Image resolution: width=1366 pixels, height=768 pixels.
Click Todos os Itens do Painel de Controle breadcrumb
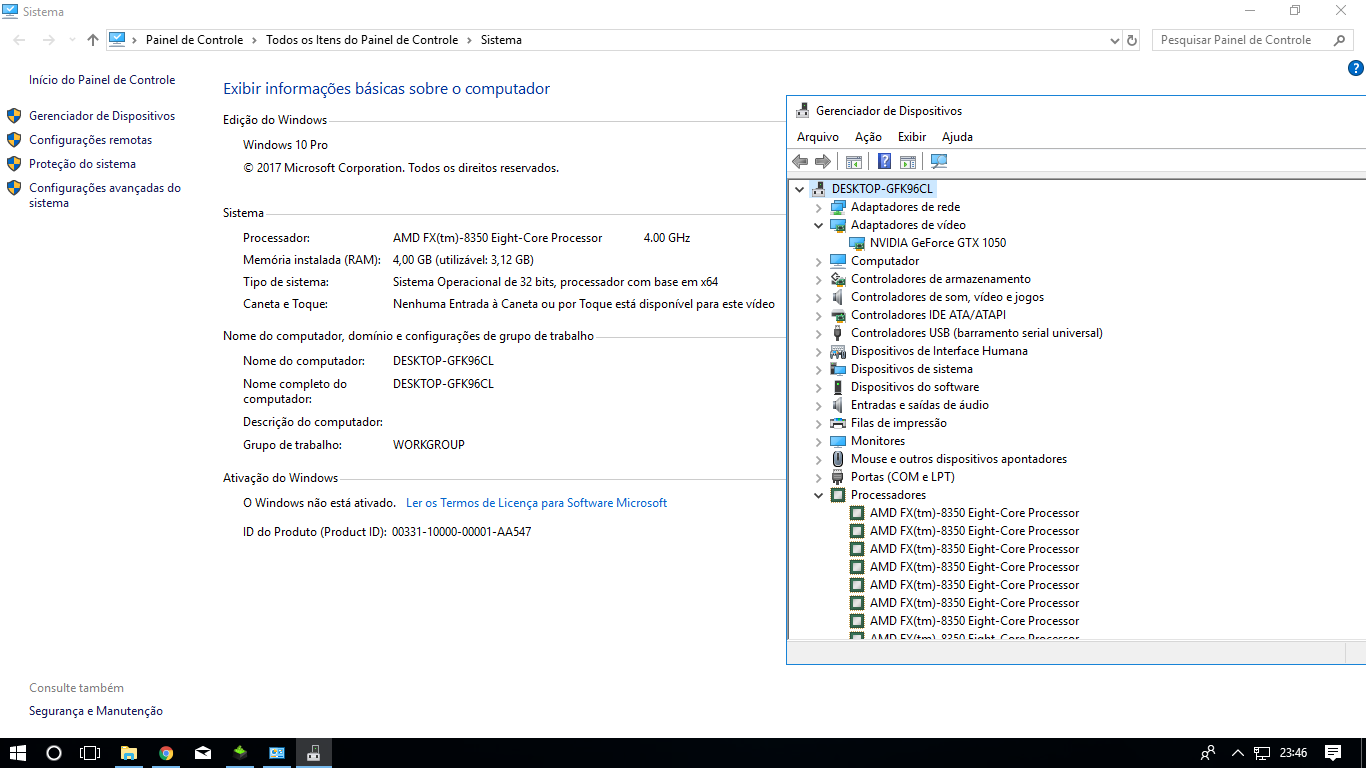[x=362, y=40]
